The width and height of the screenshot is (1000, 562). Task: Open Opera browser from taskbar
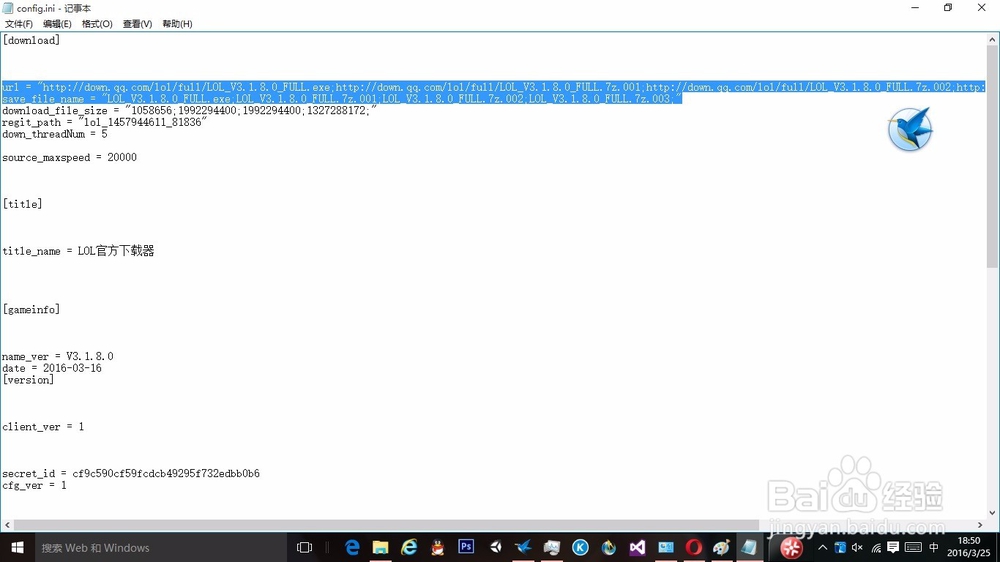tap(694, 547)
